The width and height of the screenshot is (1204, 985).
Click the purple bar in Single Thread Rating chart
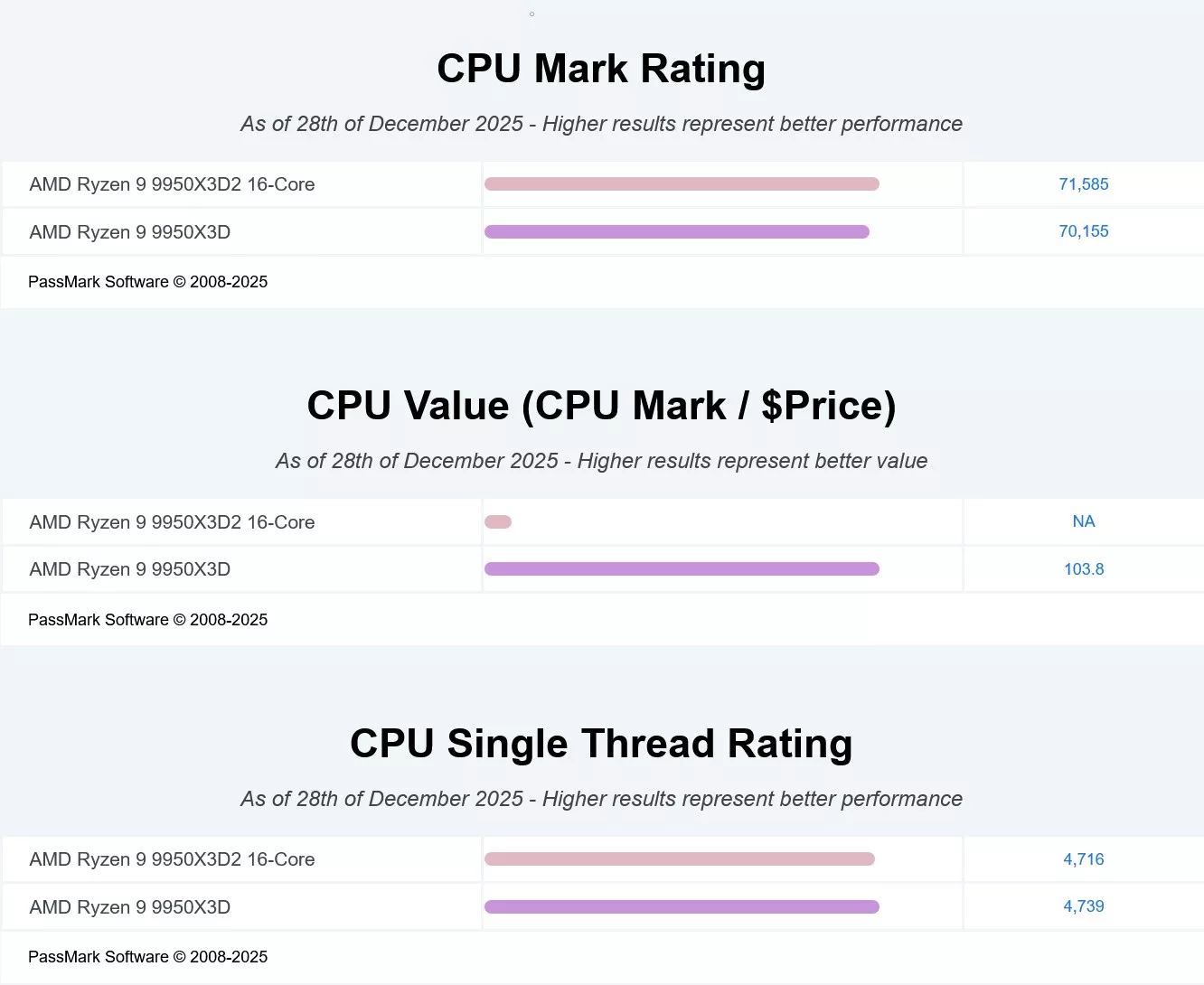[x=682, y=907]
